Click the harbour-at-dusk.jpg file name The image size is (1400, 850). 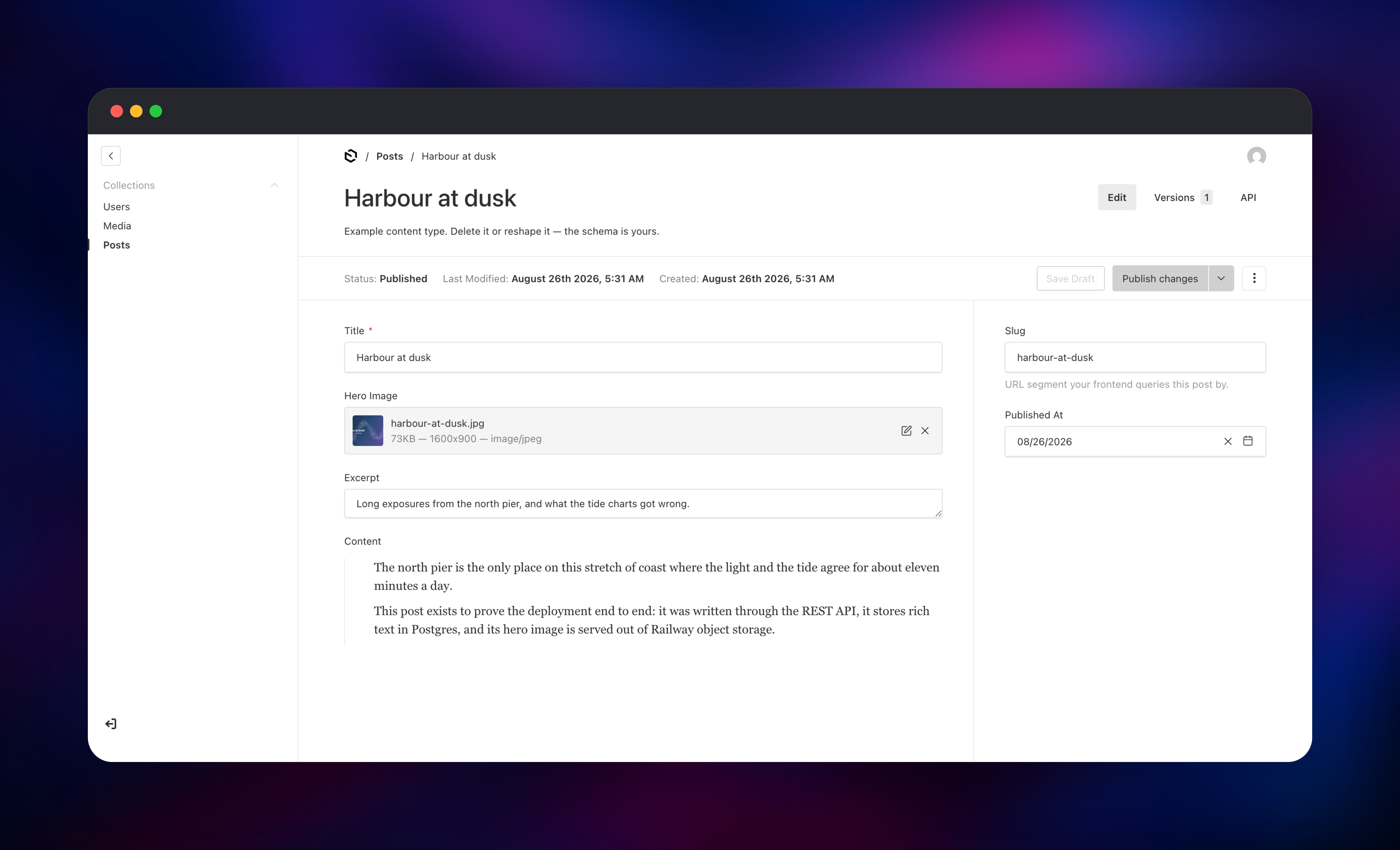click(x=438, y=423)
